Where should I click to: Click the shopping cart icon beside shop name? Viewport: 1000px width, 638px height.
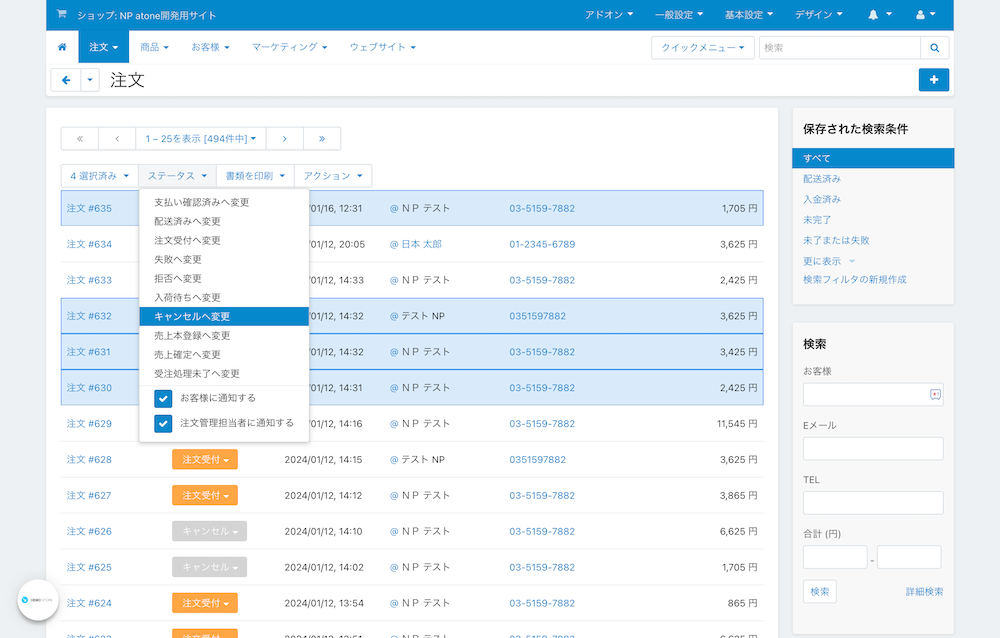[61, 14]
